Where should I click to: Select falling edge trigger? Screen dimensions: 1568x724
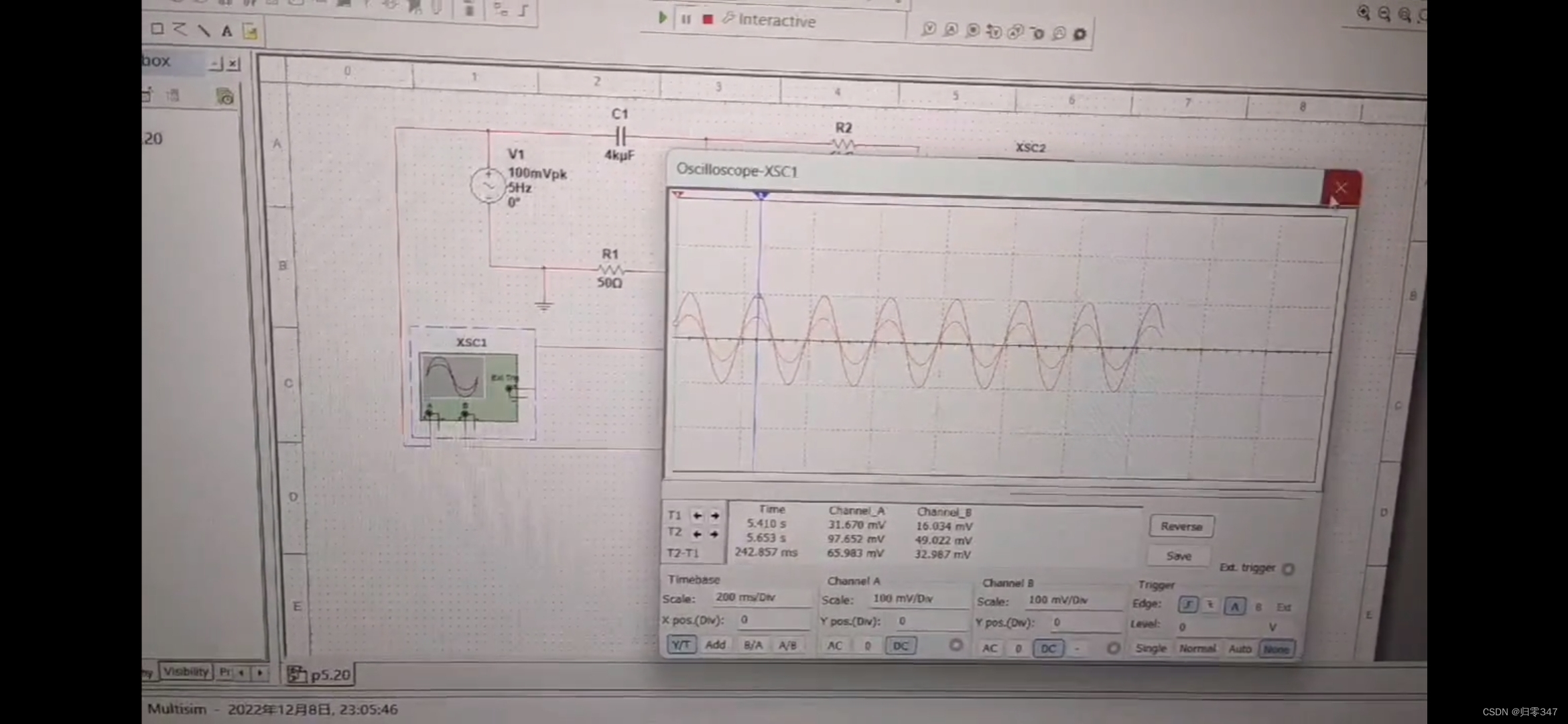click(x=1210, y=605)
